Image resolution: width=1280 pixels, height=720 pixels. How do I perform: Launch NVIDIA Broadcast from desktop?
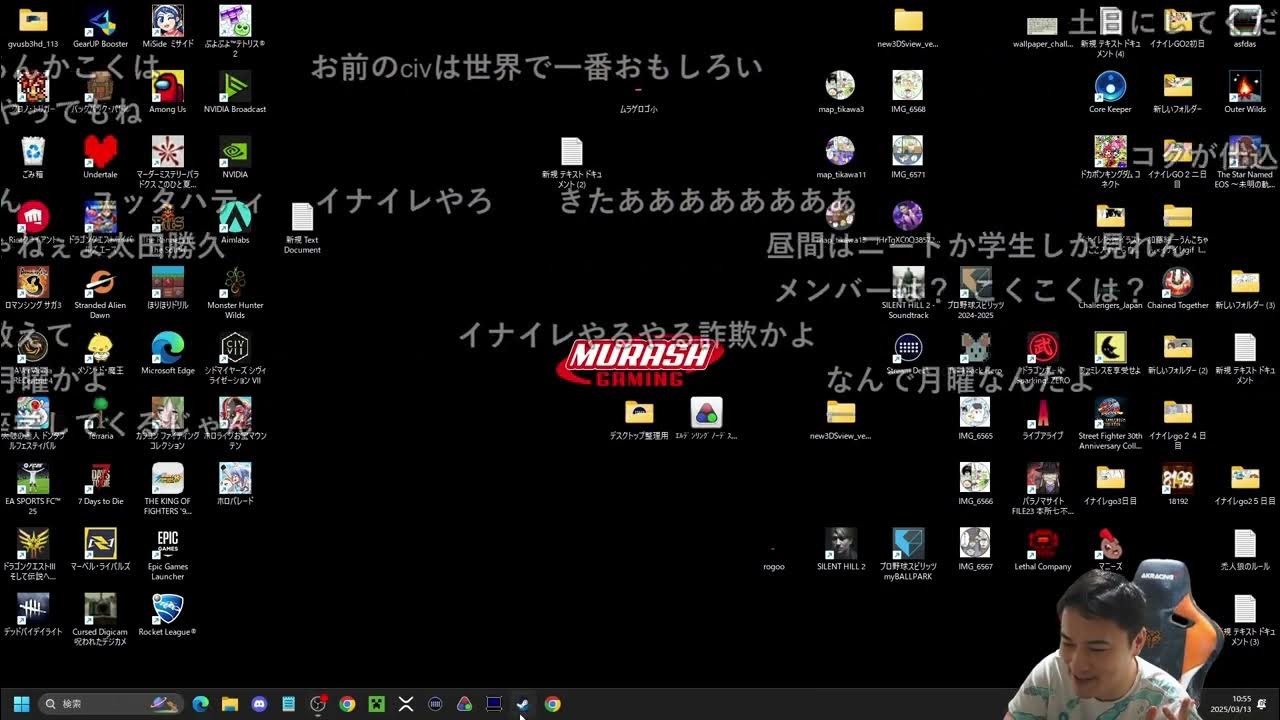point(235,87)
